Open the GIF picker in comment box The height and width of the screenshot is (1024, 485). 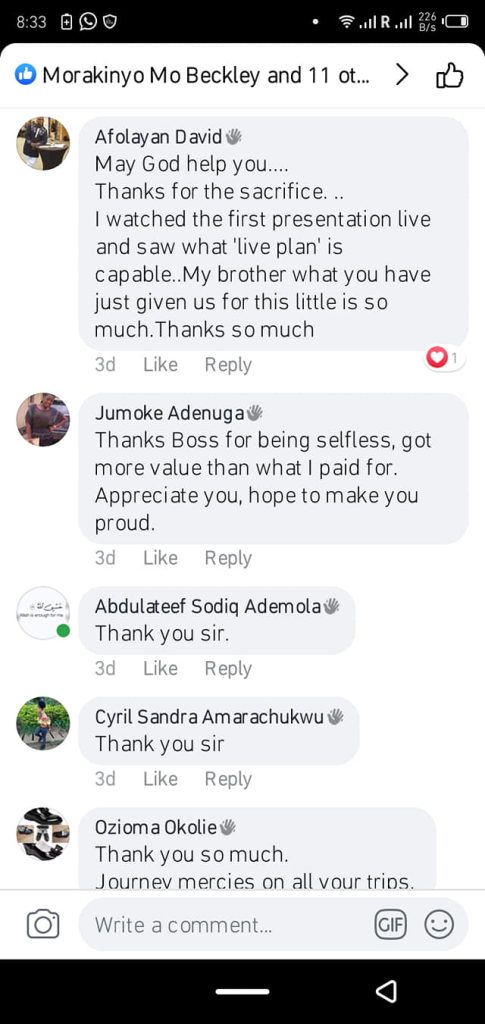390,925
